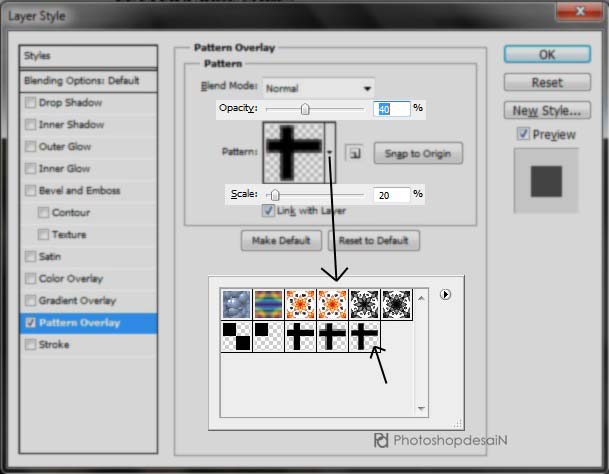This screenshot has height=474, width=609.
Task: Select the first black checker square pattern
Action: (x=237, y=336)
